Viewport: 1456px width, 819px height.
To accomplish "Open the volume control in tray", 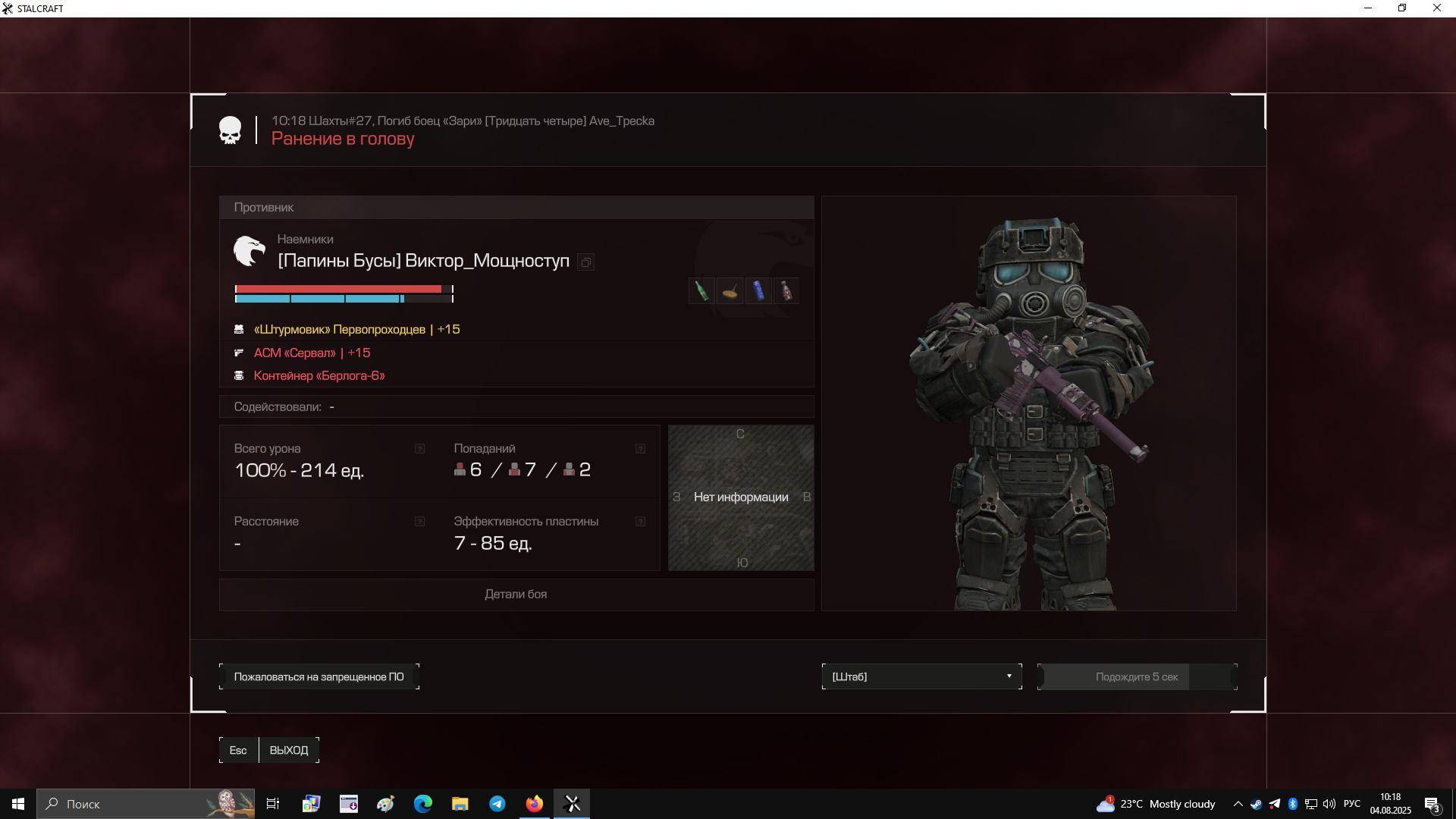I will click(x=1329, y=804).
